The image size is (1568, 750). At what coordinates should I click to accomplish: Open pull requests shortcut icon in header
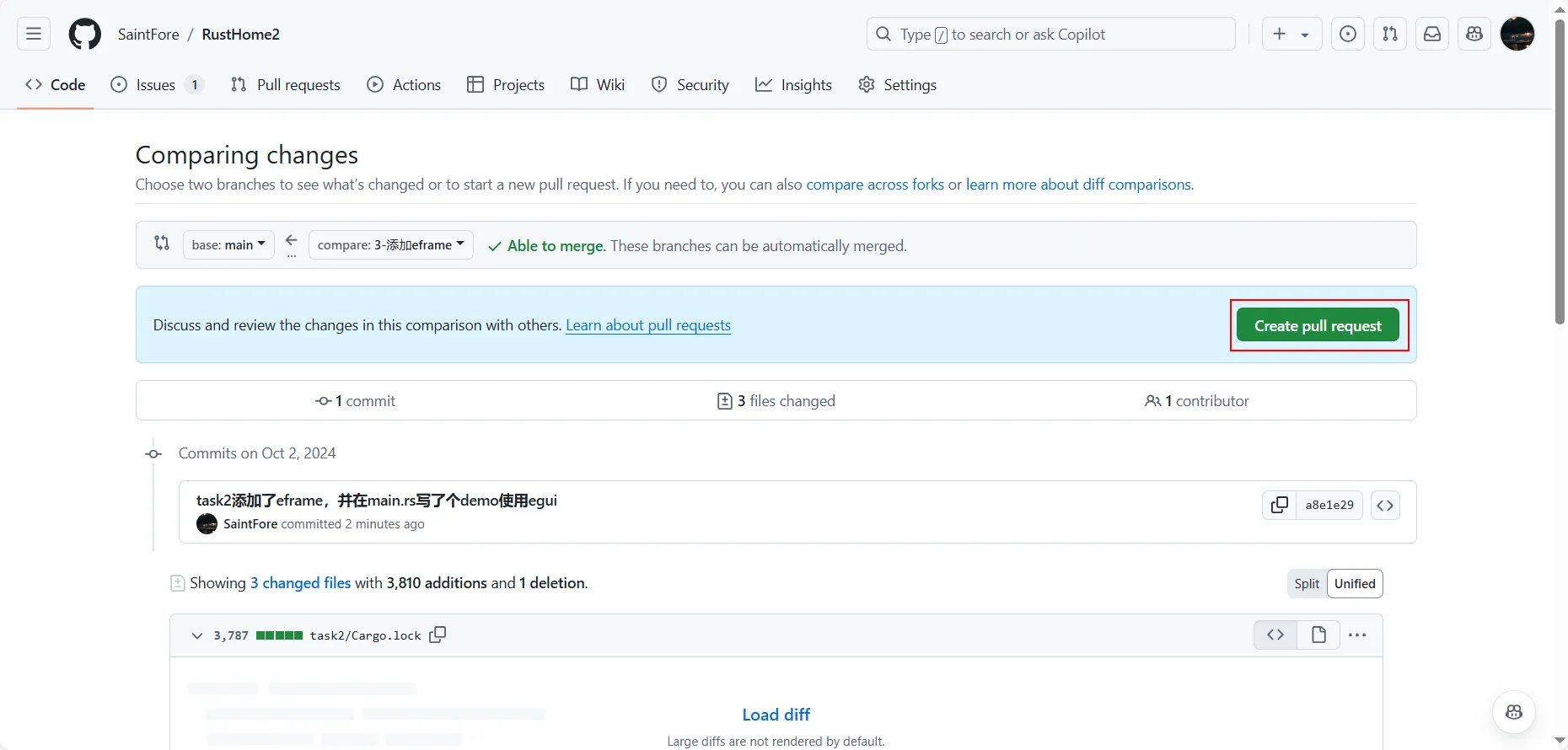(x=1390, y=34)
